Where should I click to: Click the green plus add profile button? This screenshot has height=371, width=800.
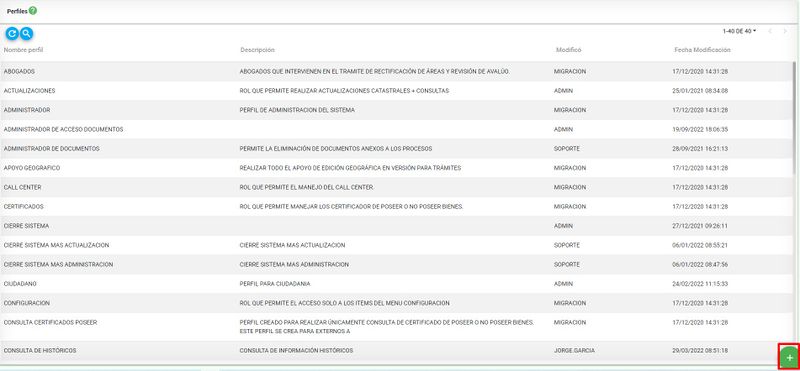[x=789, y=358]
